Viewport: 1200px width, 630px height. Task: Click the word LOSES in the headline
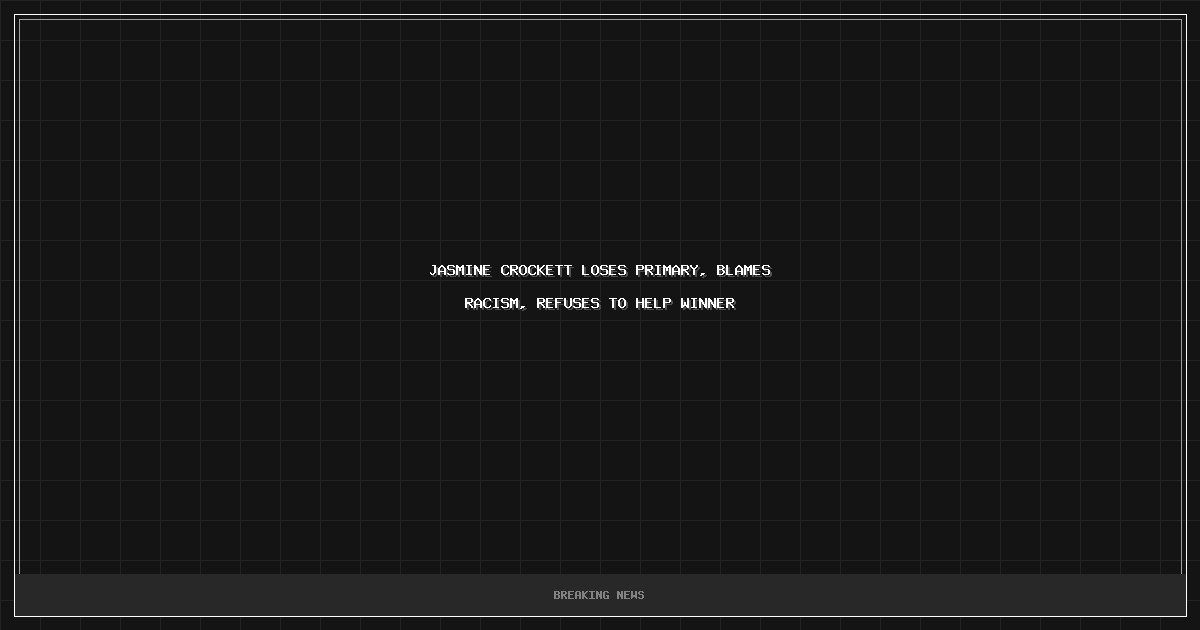click(603, 270)
